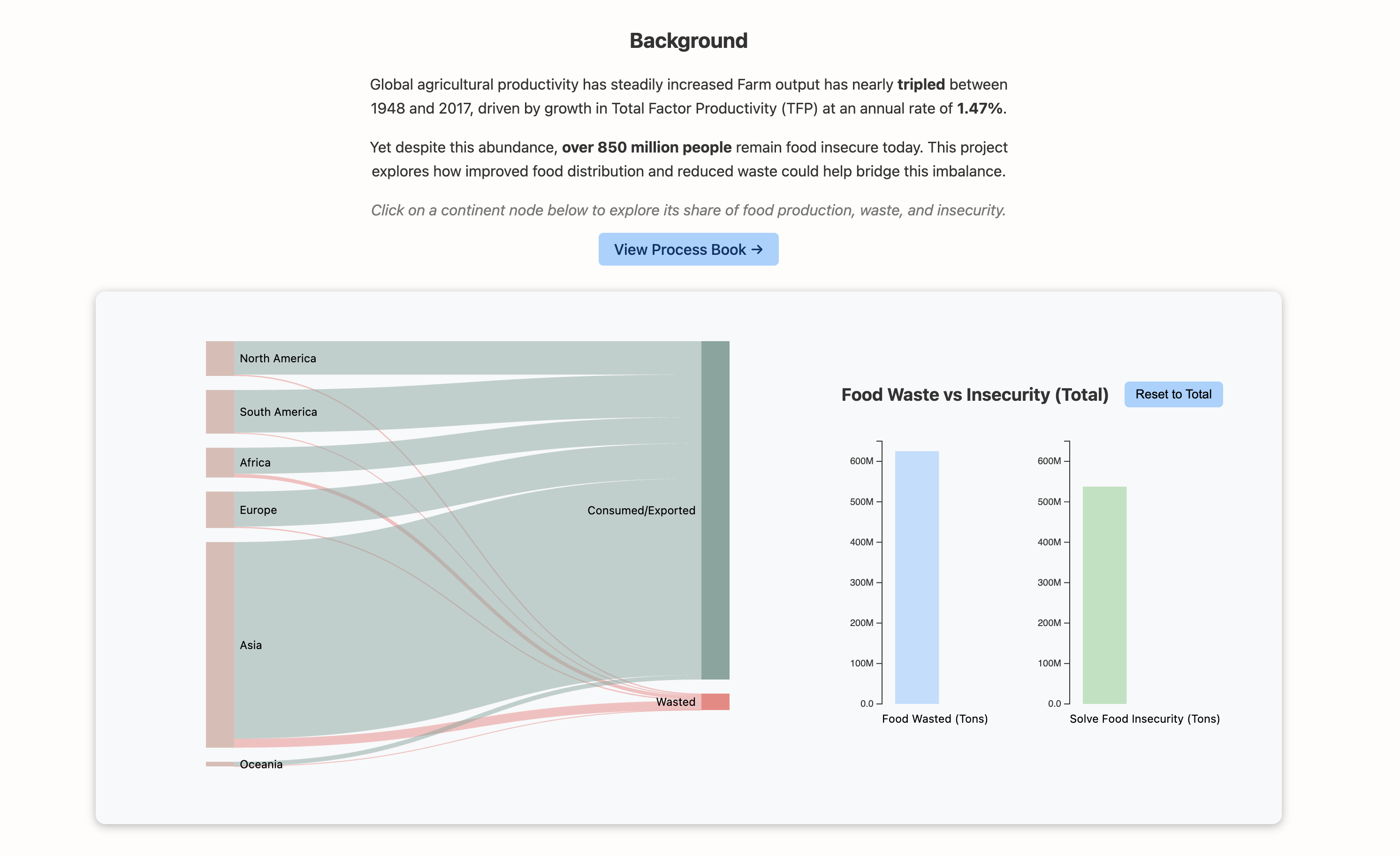Screen dimensions: 1400x856
Task: Click the small Oceania node
Action: [219, 764]
